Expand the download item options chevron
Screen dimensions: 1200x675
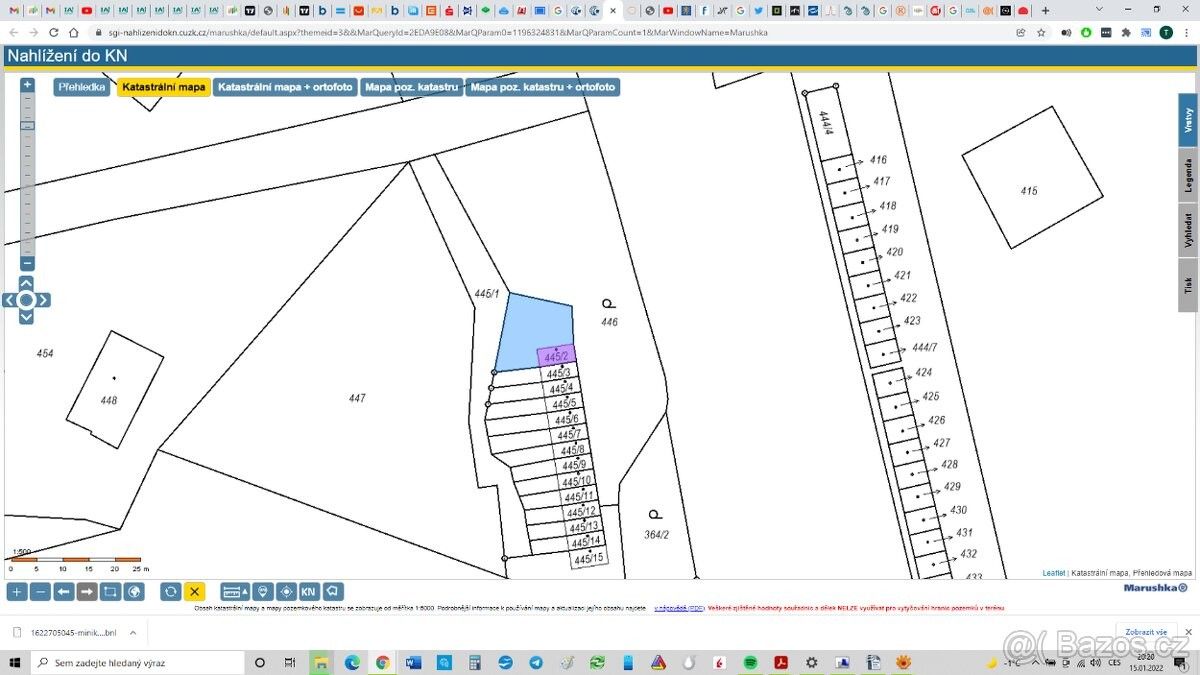coord(133,632)
